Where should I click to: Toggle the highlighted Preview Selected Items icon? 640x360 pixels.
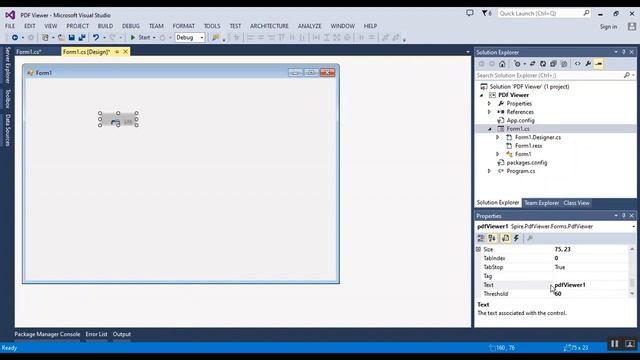tap(599, 64)
